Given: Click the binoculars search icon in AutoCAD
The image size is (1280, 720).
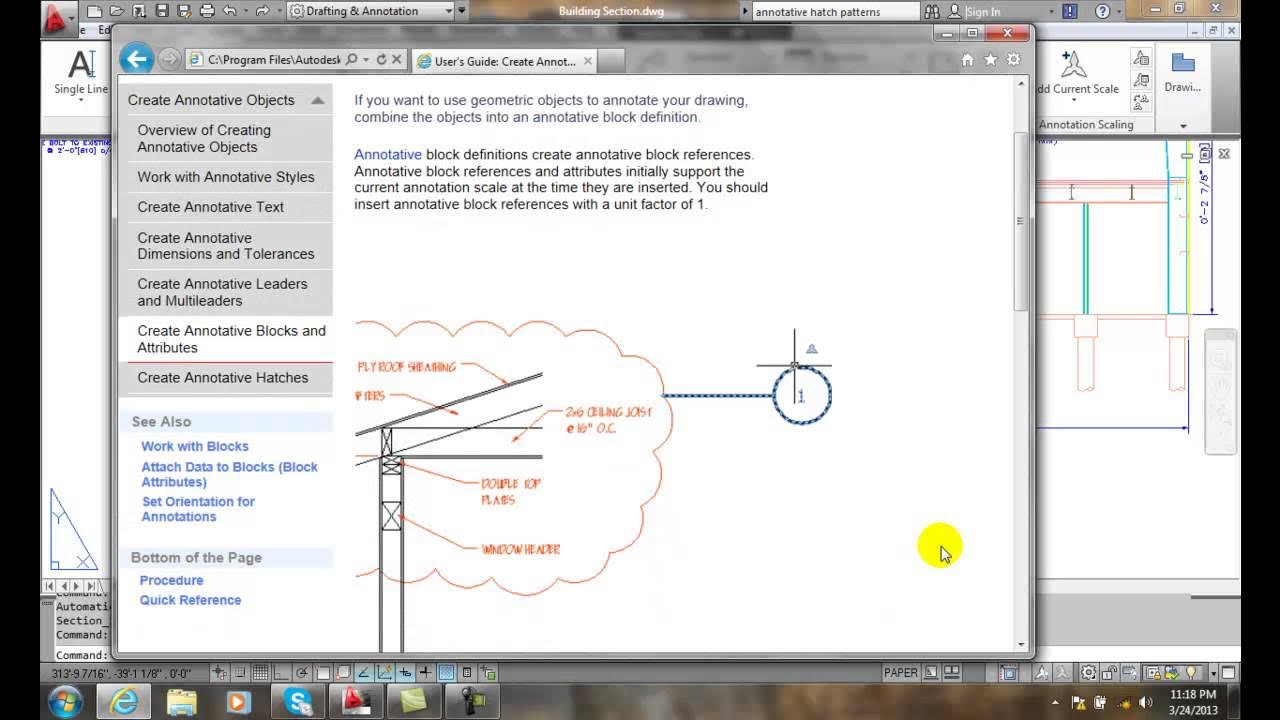Looking at the screenshot, I should point(932,12).
